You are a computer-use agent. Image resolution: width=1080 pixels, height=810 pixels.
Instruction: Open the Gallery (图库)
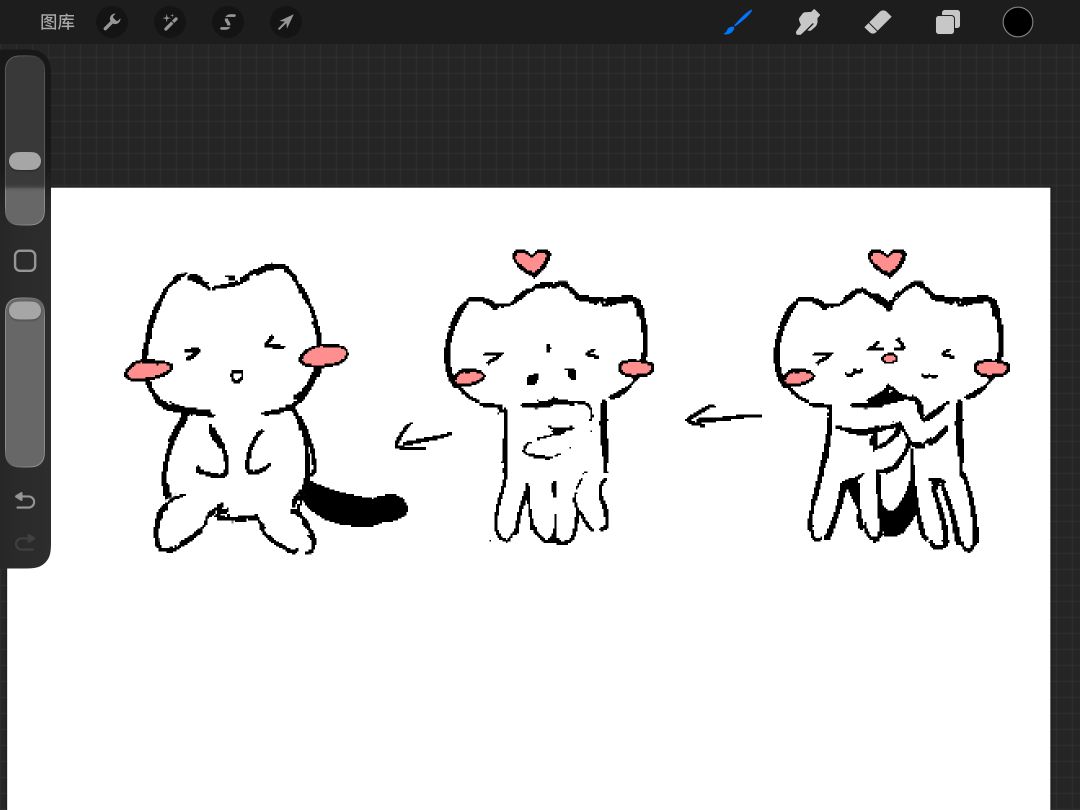pyautogui.click(x=57, y=23)
